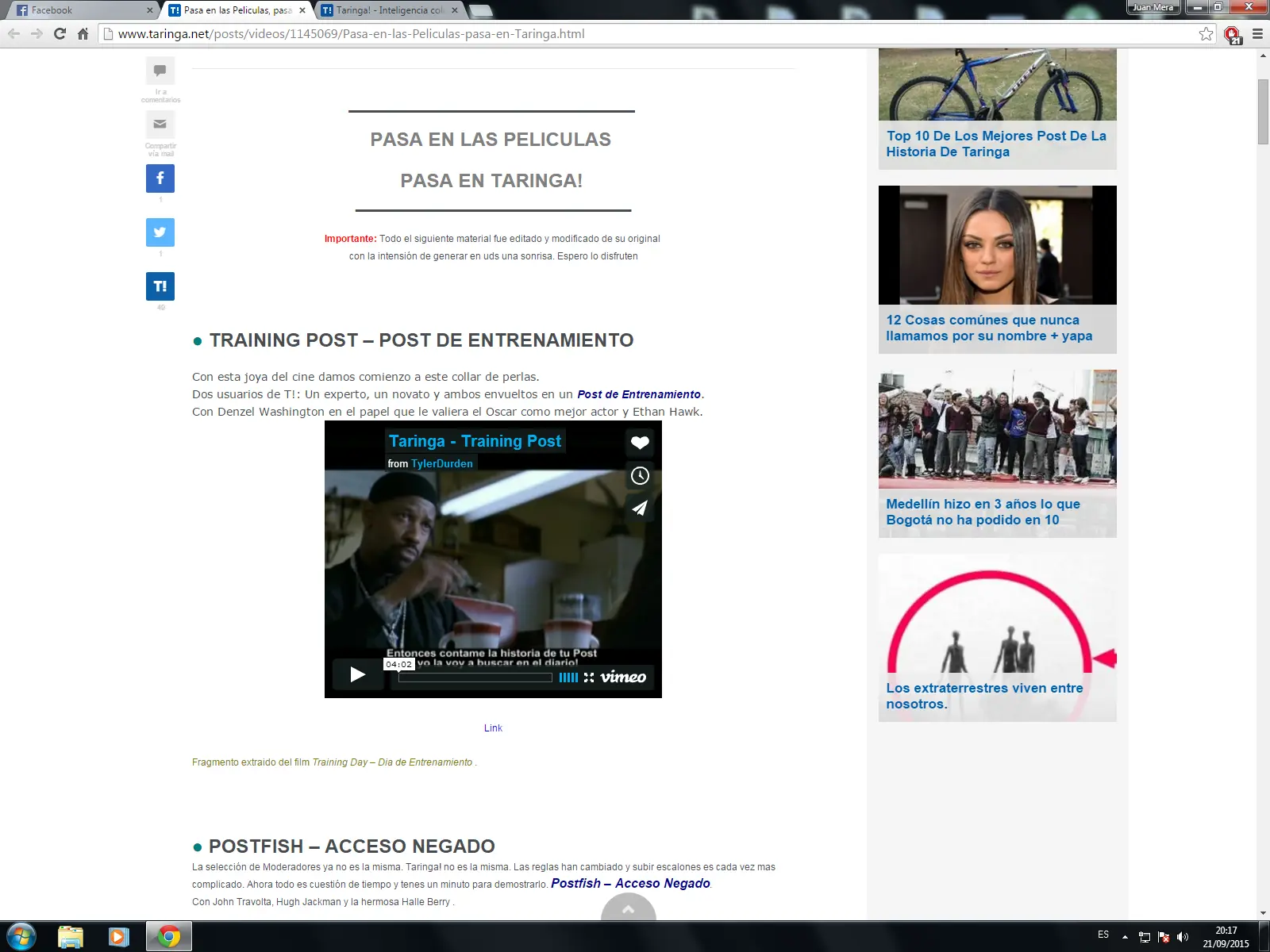Click the crowd of students thumbnail
The image size is (1270, 952).
[x=998, y=429]
